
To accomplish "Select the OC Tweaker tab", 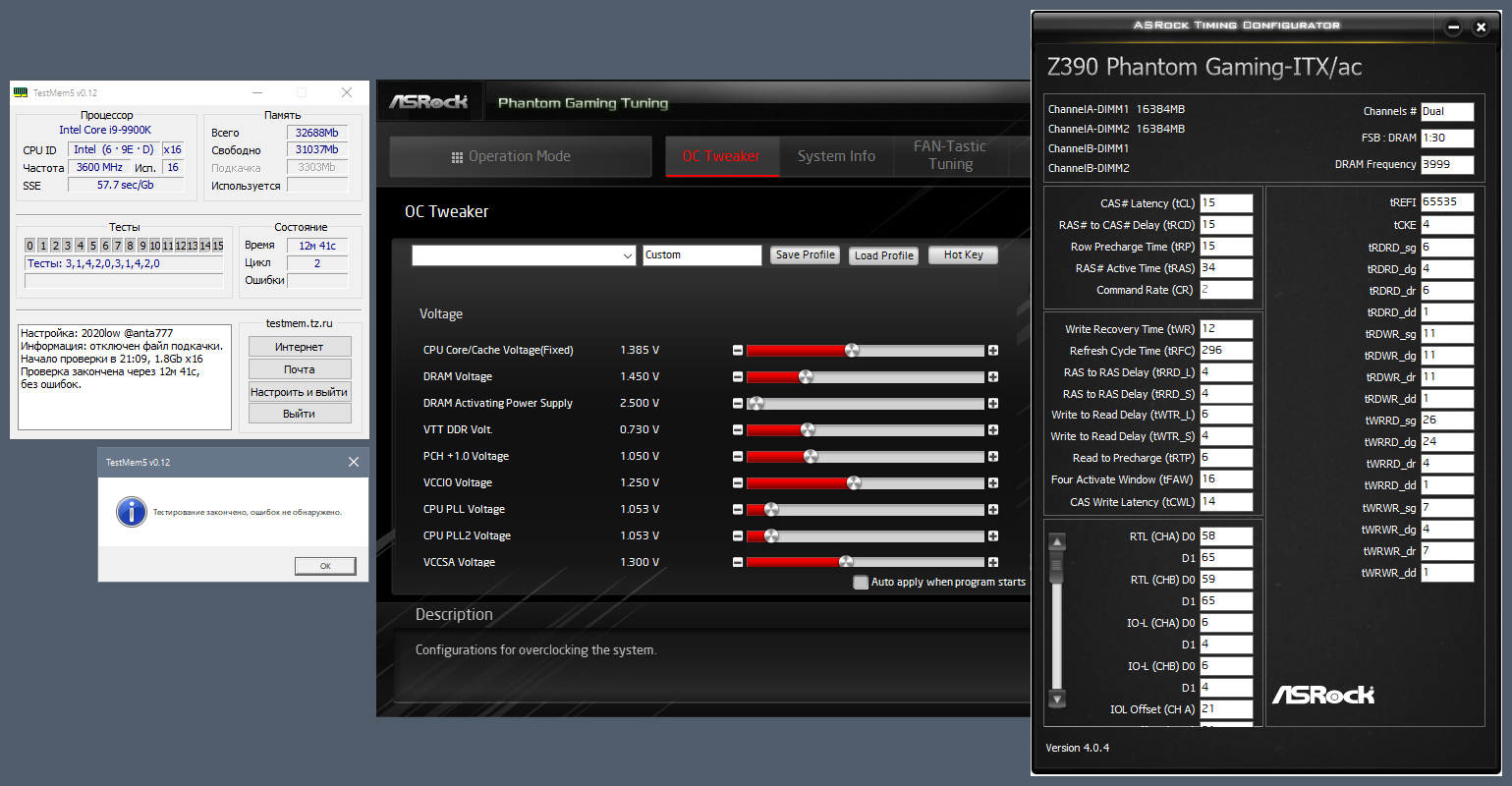I will pos(722,157).
